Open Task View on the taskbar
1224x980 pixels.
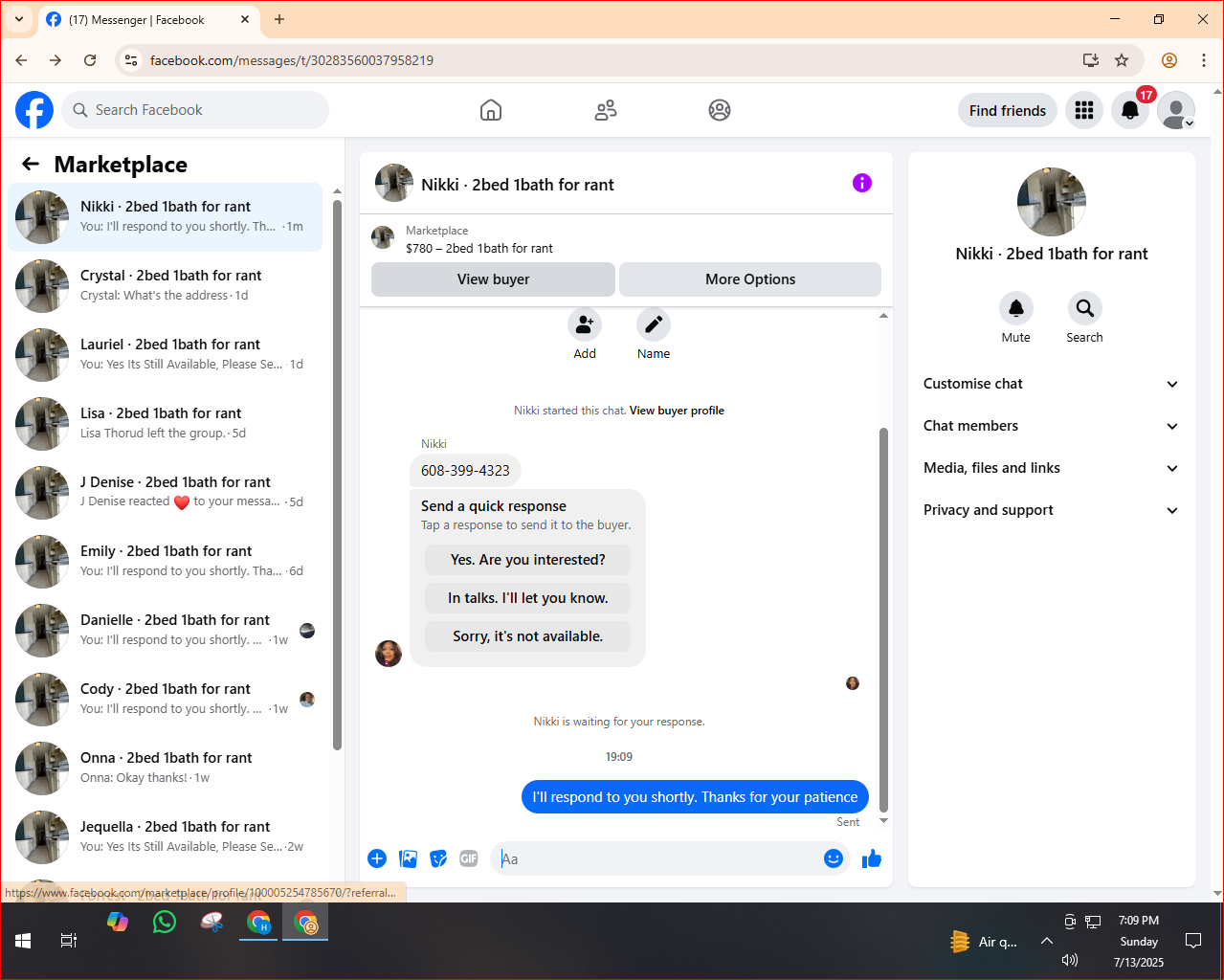(x=69, y=941)
